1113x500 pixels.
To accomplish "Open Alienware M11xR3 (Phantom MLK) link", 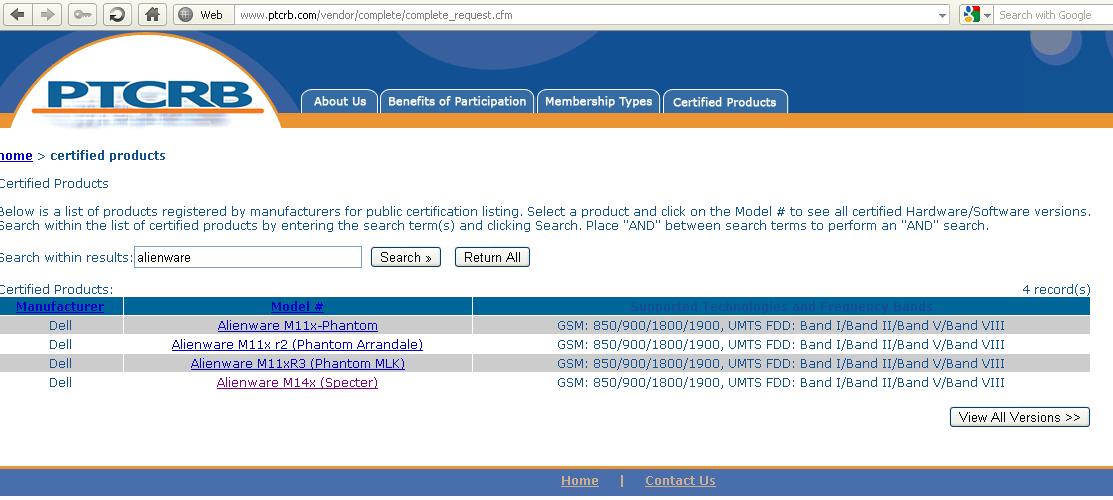I will point(297,364).
